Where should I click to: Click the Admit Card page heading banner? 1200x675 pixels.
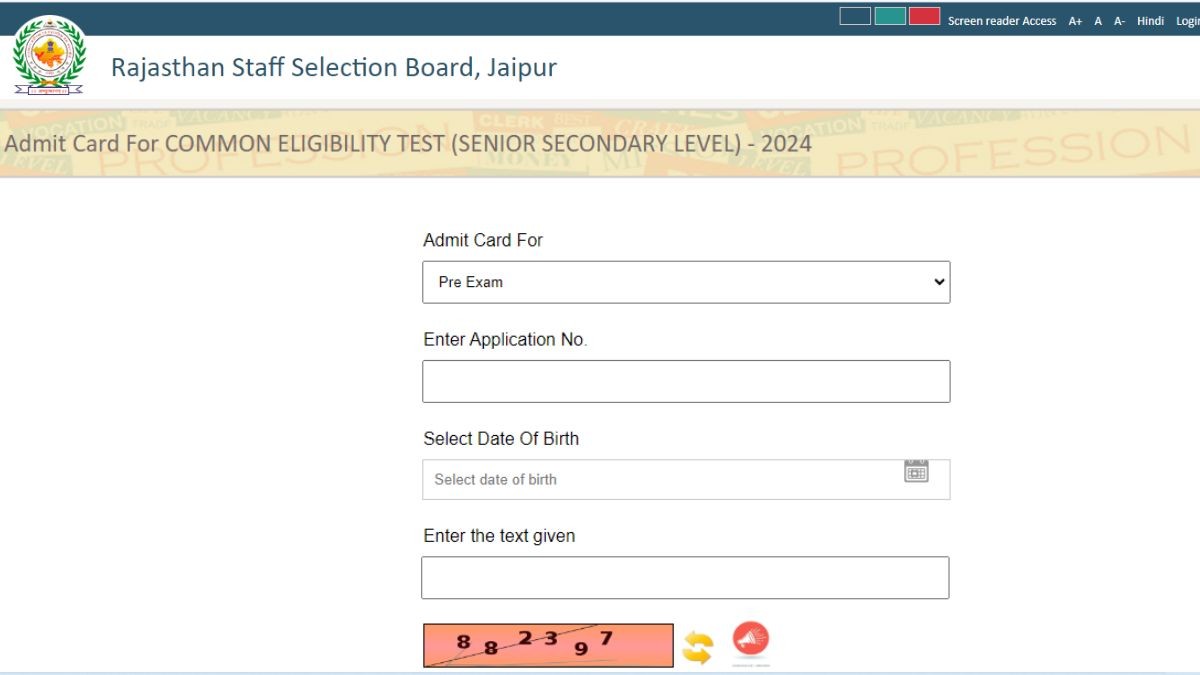(x=408, y=143)
